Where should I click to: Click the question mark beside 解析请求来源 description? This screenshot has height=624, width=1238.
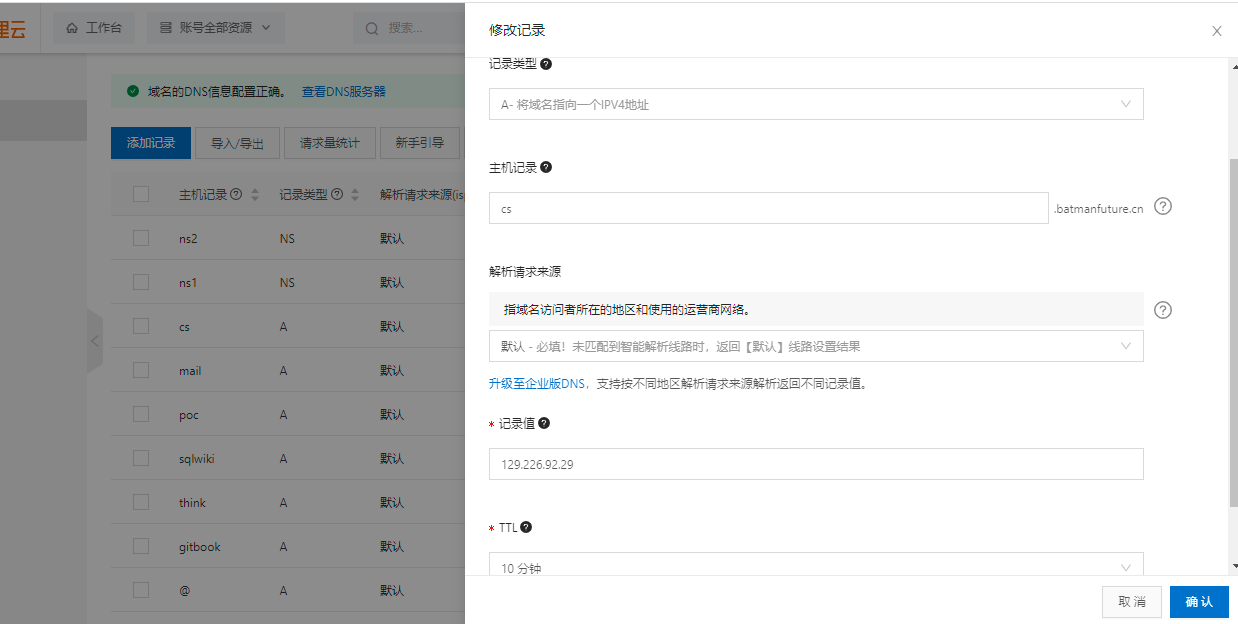coord(1163,310)
